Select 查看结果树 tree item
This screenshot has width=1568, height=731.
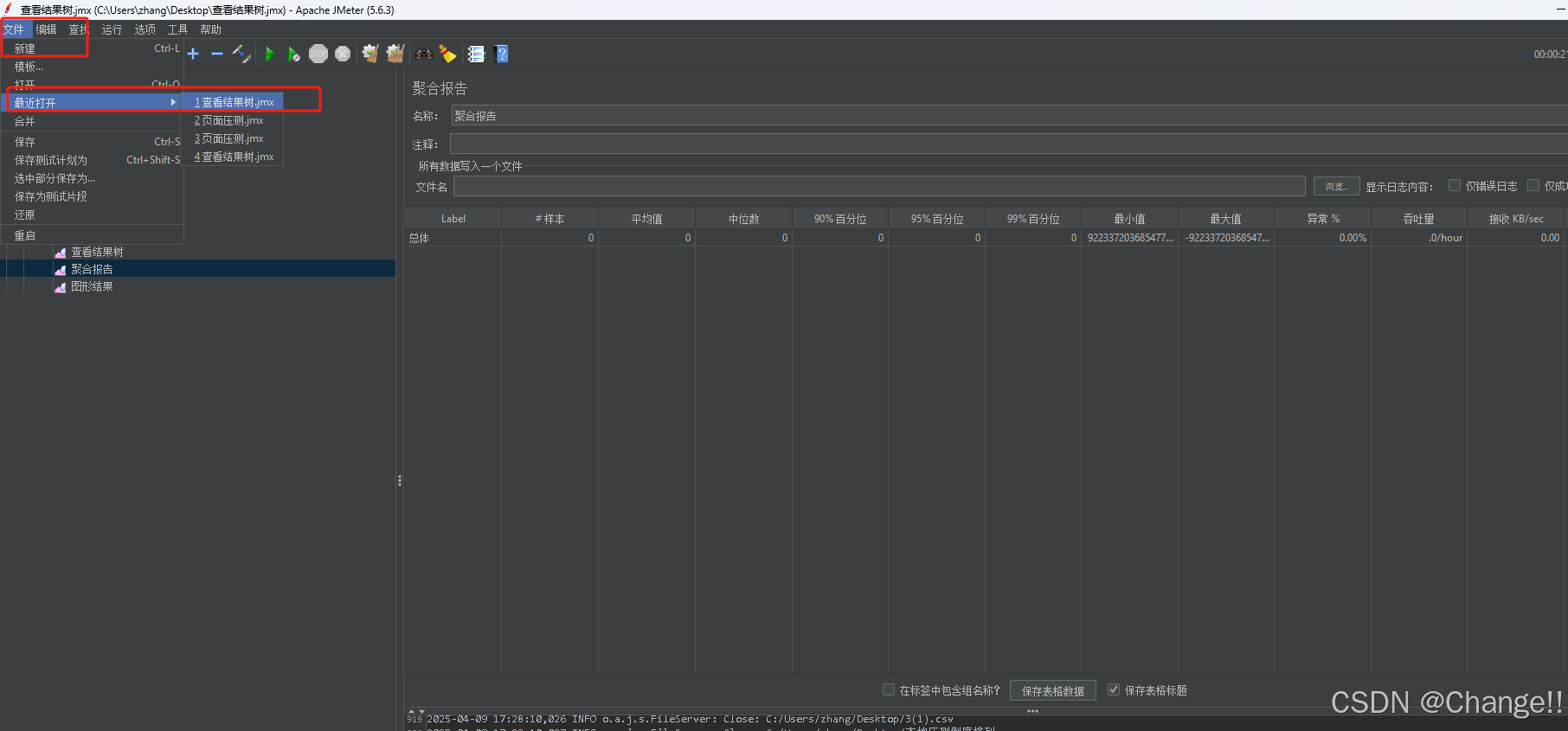[97, 253]
